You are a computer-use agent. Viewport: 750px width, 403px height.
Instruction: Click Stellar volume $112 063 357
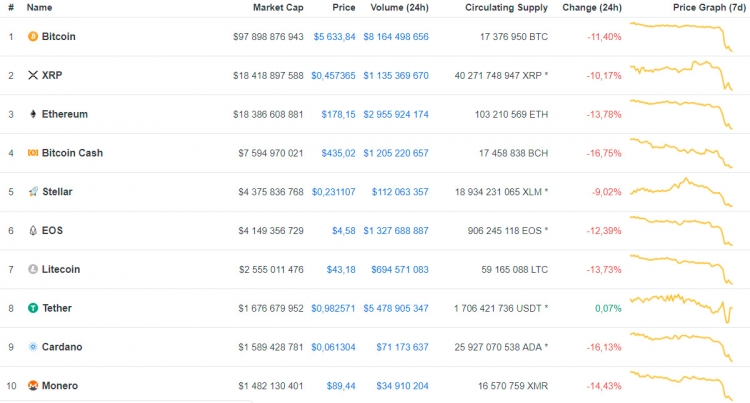(x=400, y=192)
